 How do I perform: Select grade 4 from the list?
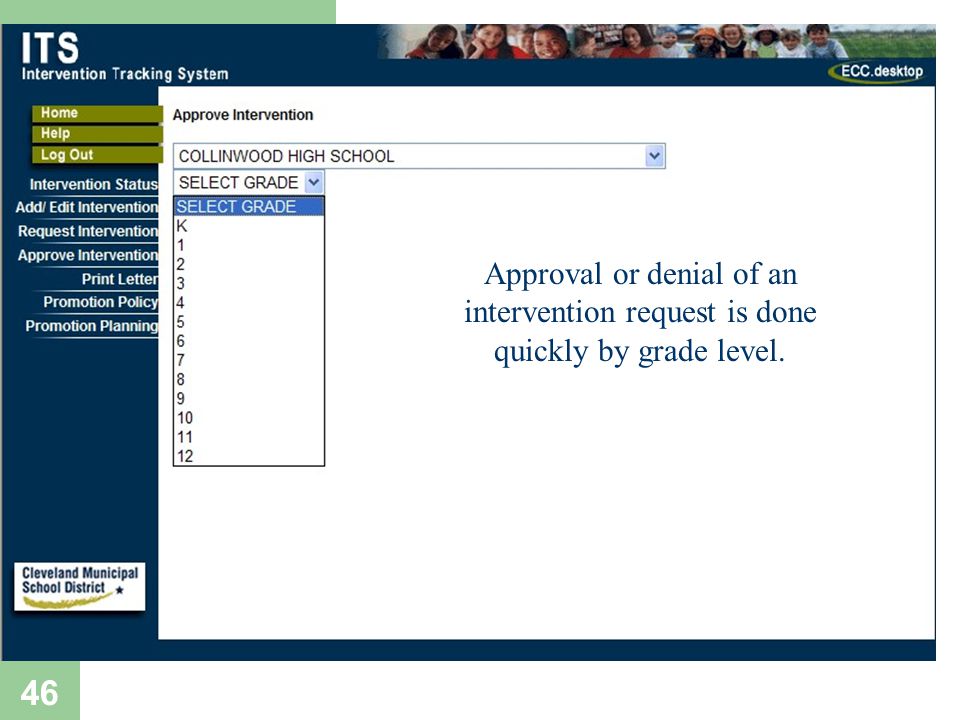(x=249, y=303)
